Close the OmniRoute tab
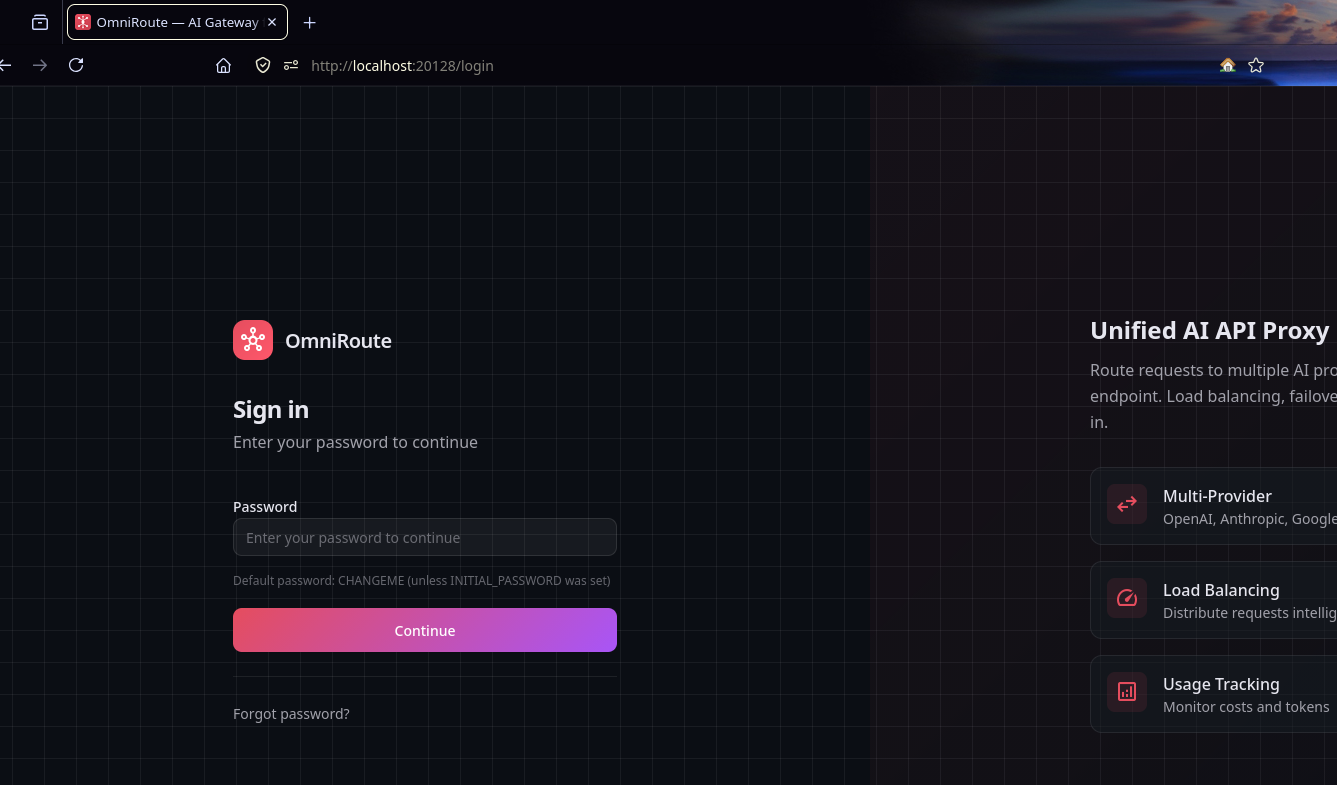Screen dimensions: 1337x785 coord(272,22)
